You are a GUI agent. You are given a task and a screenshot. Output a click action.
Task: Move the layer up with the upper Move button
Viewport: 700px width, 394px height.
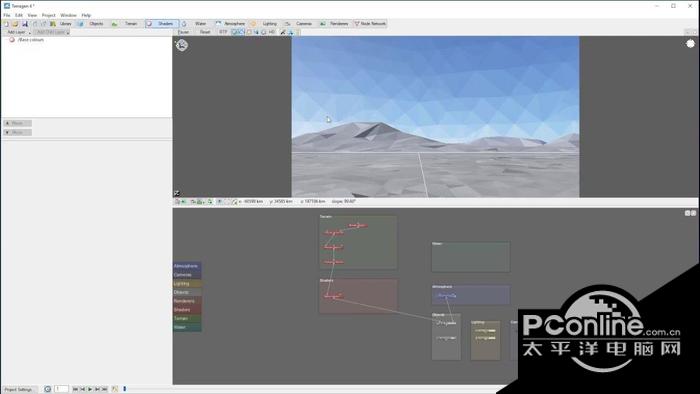tap(17, 123)
